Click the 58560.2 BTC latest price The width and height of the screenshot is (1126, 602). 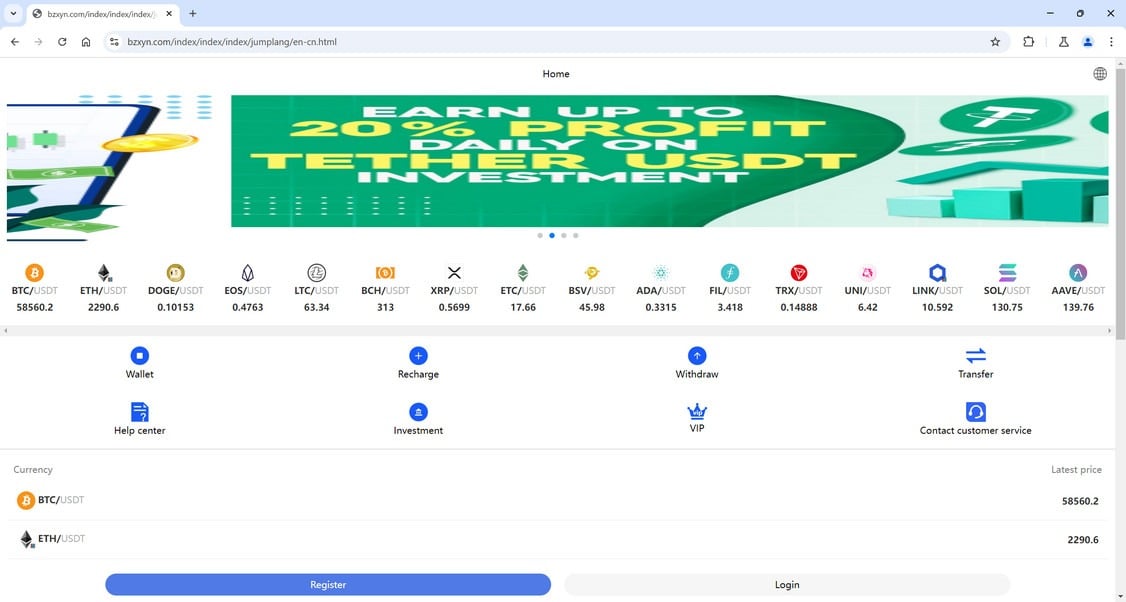coord(1080,501)
